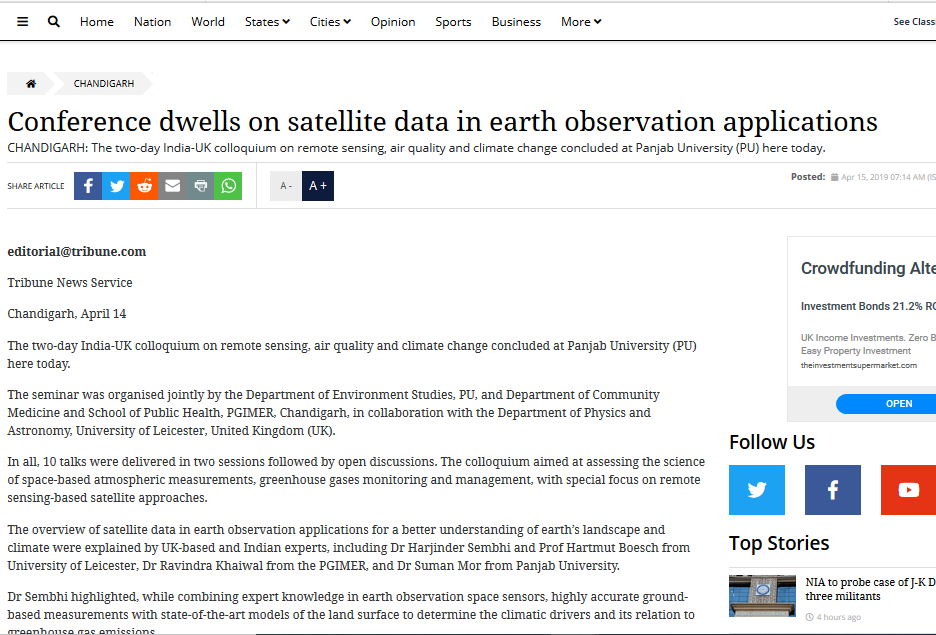Open the Nation section

[152, 22]
